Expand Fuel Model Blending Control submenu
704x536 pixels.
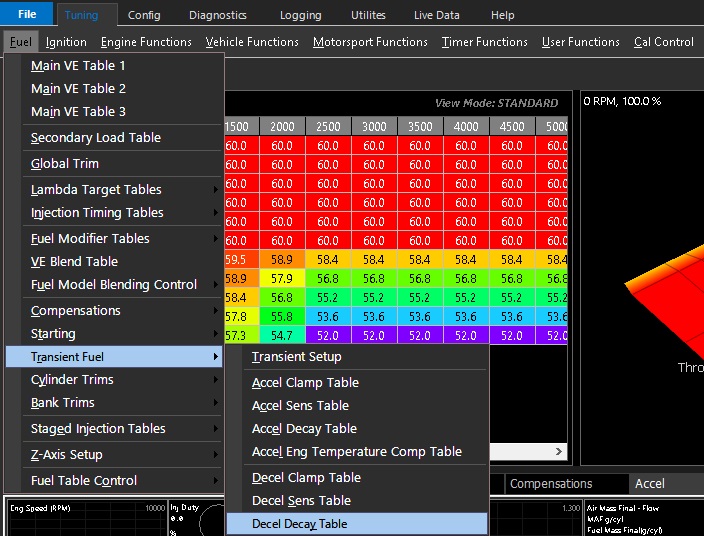(x=114, y=285)
